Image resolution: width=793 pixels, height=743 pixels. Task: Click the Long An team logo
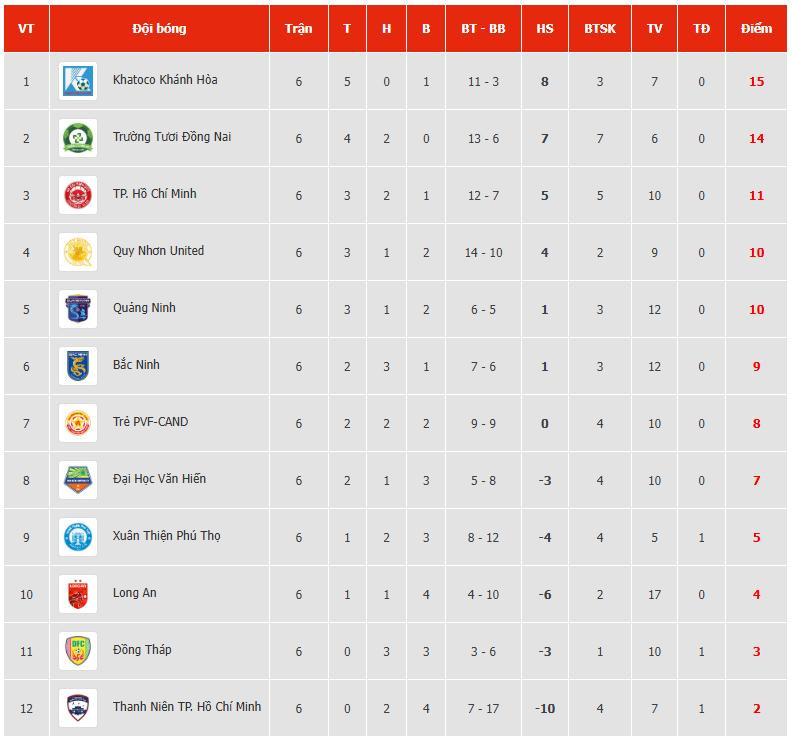[x=78, y=594]
